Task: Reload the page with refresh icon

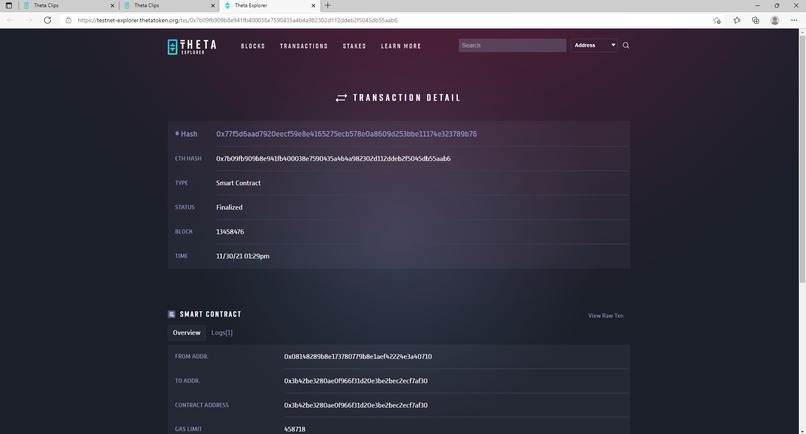Action: [x=47, y=20]
